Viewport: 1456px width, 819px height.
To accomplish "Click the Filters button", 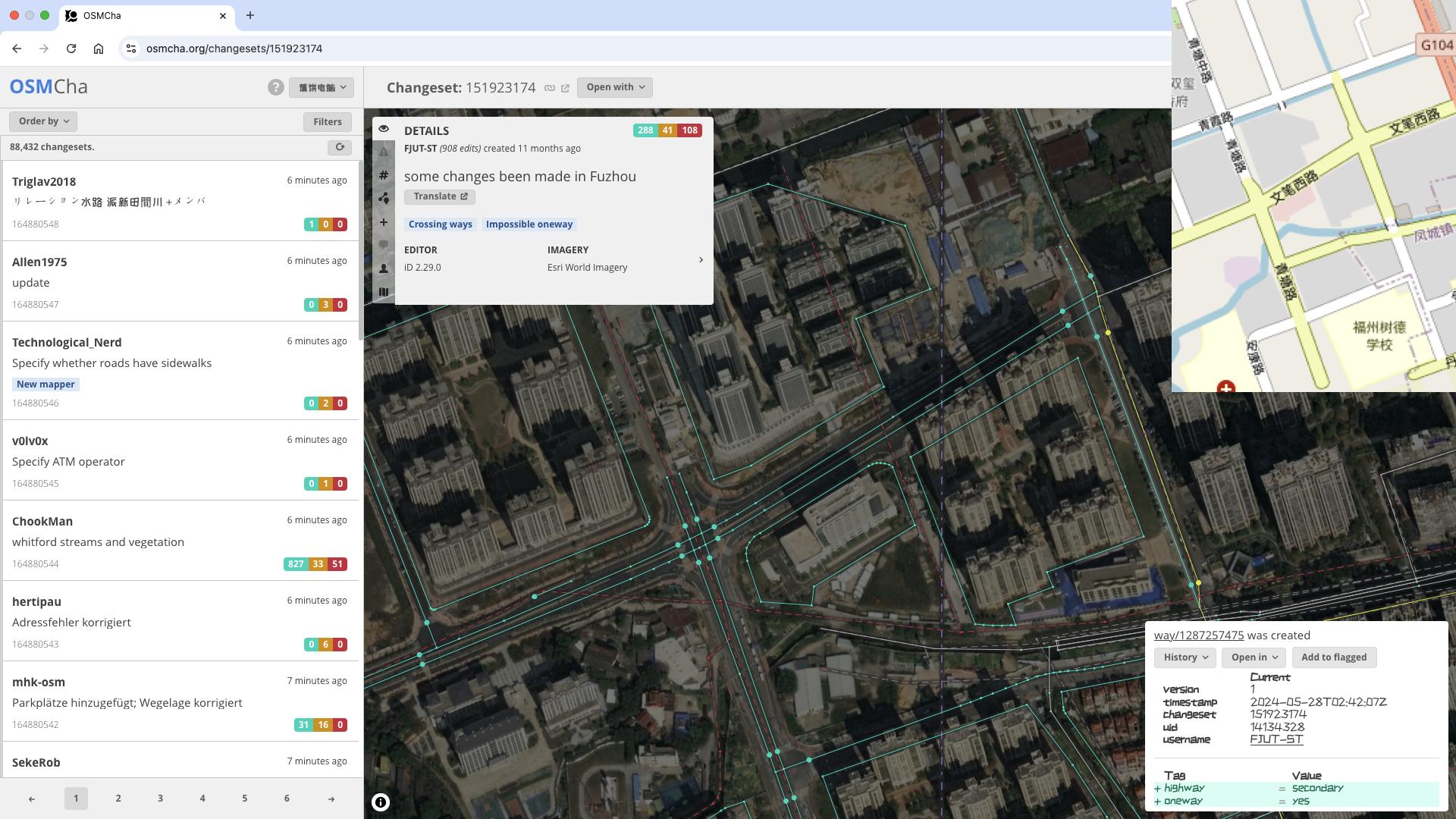I will pos(328,121).
